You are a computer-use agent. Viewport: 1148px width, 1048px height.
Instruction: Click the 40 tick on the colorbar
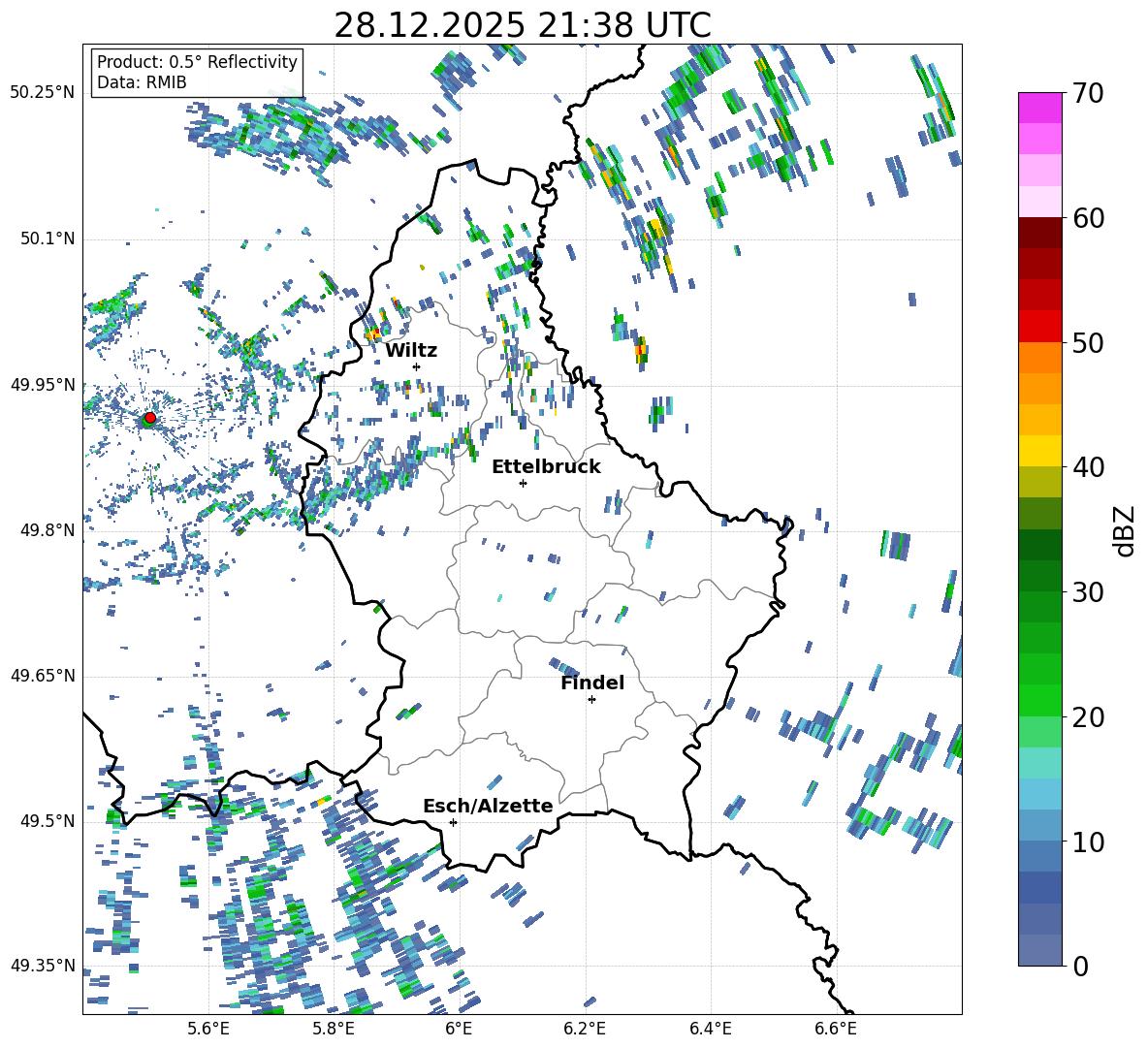1087,467
